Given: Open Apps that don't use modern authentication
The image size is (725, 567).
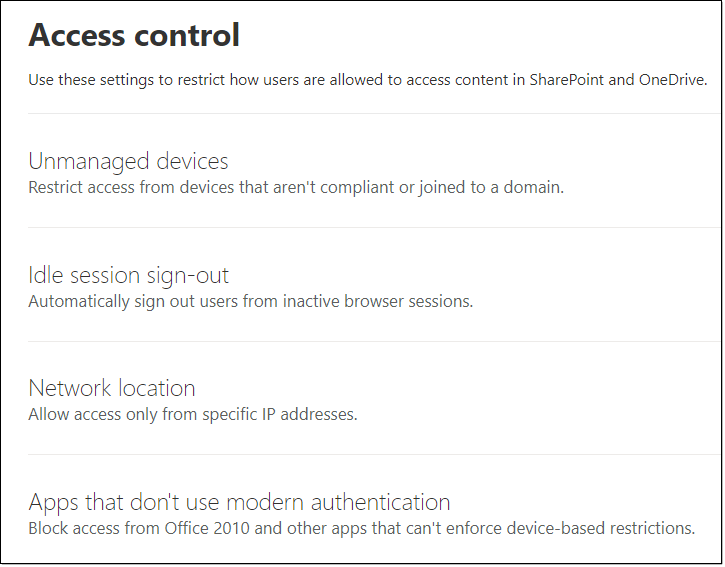Looking at the screenshot, I should (239, 501).
